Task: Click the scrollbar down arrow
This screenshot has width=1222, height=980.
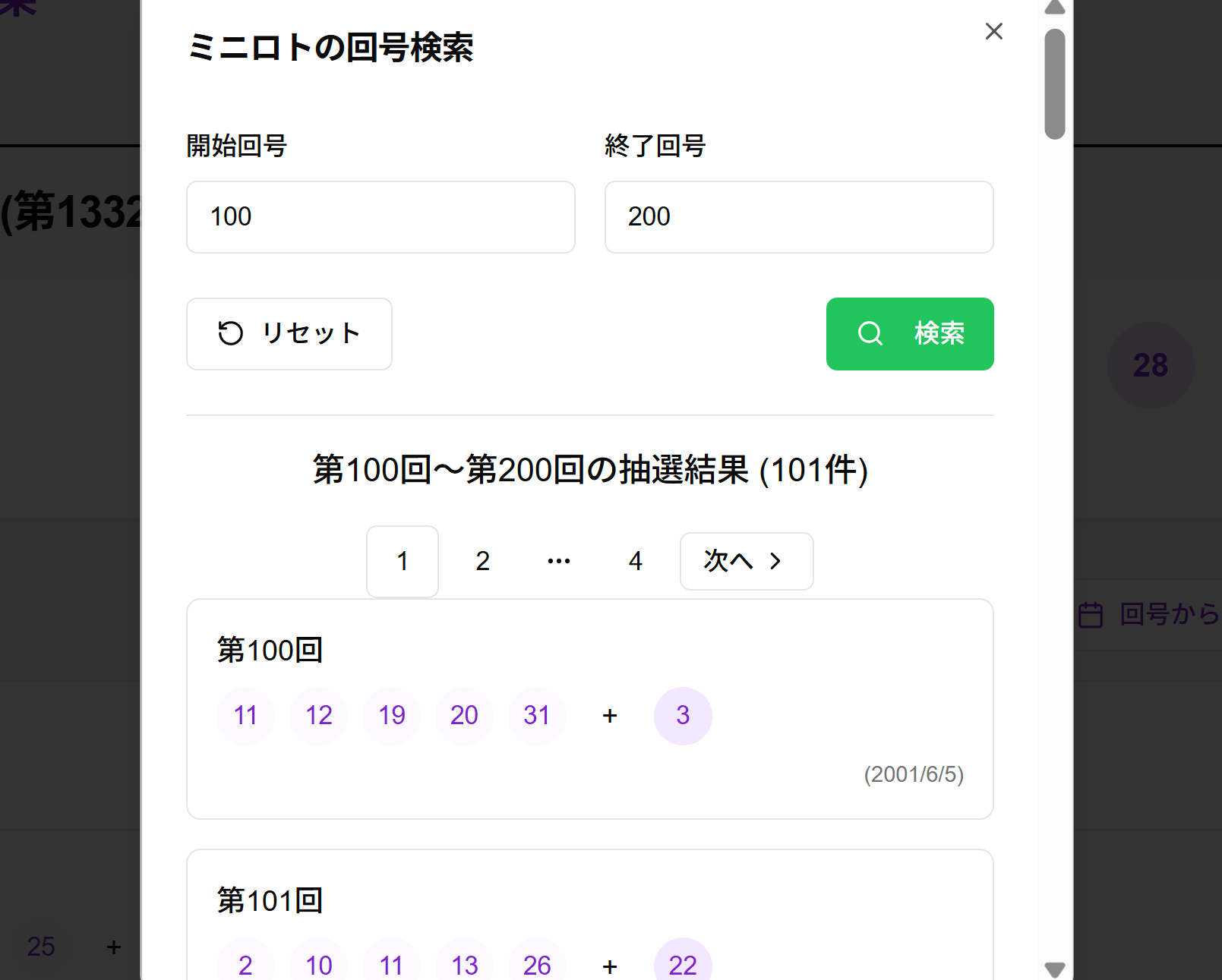Action: point(1053,967)
